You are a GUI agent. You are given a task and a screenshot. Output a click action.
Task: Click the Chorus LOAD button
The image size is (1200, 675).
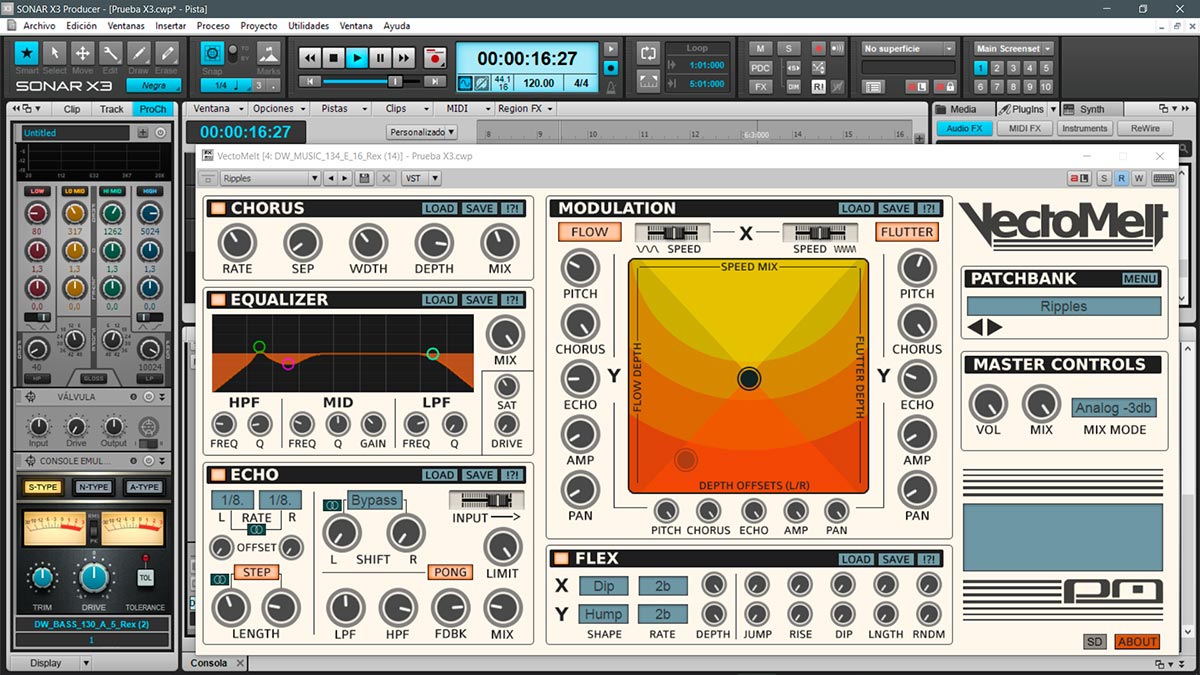pyautogui.click(x=439, y=208)
